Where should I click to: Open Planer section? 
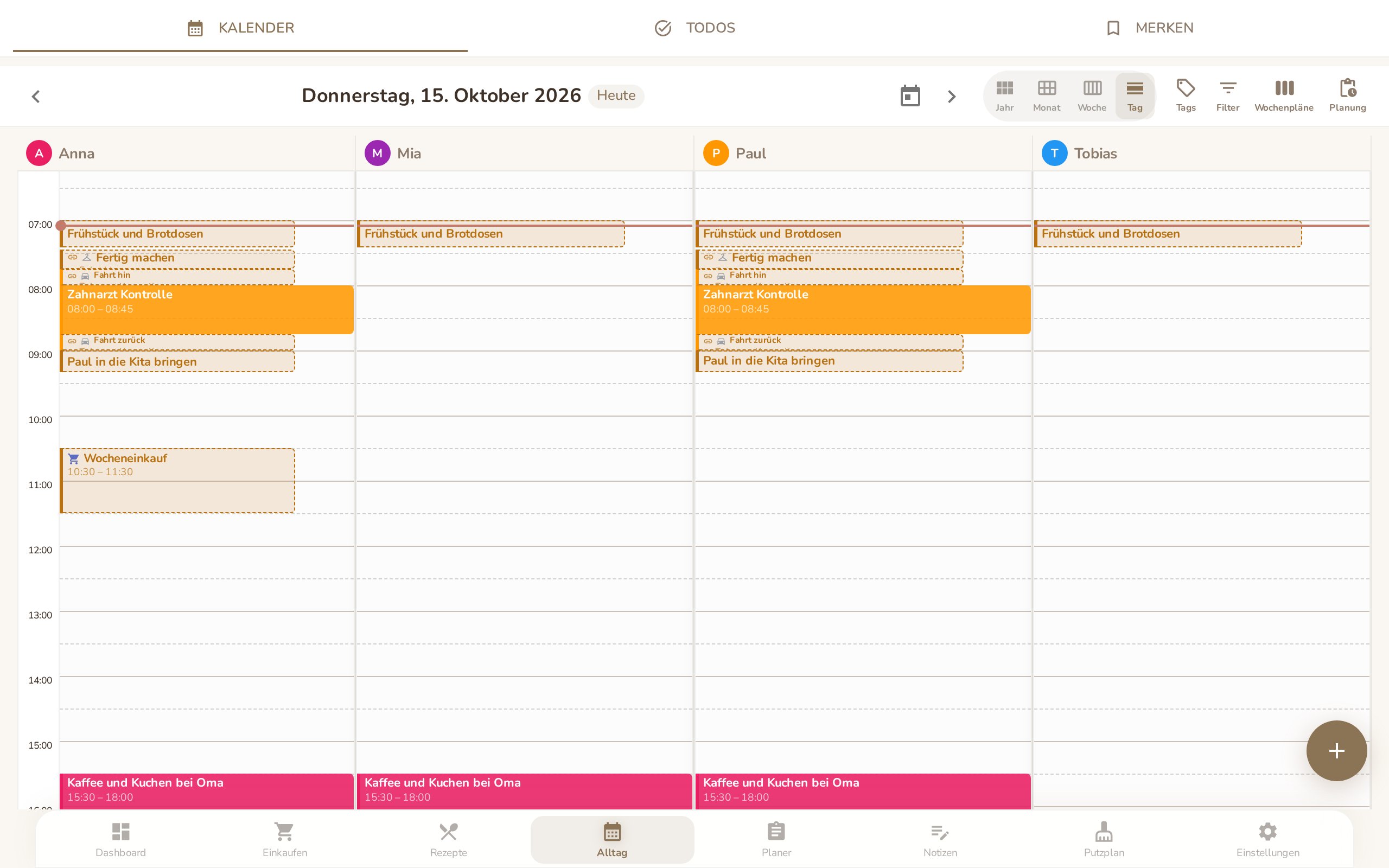(x=776, y=840)
